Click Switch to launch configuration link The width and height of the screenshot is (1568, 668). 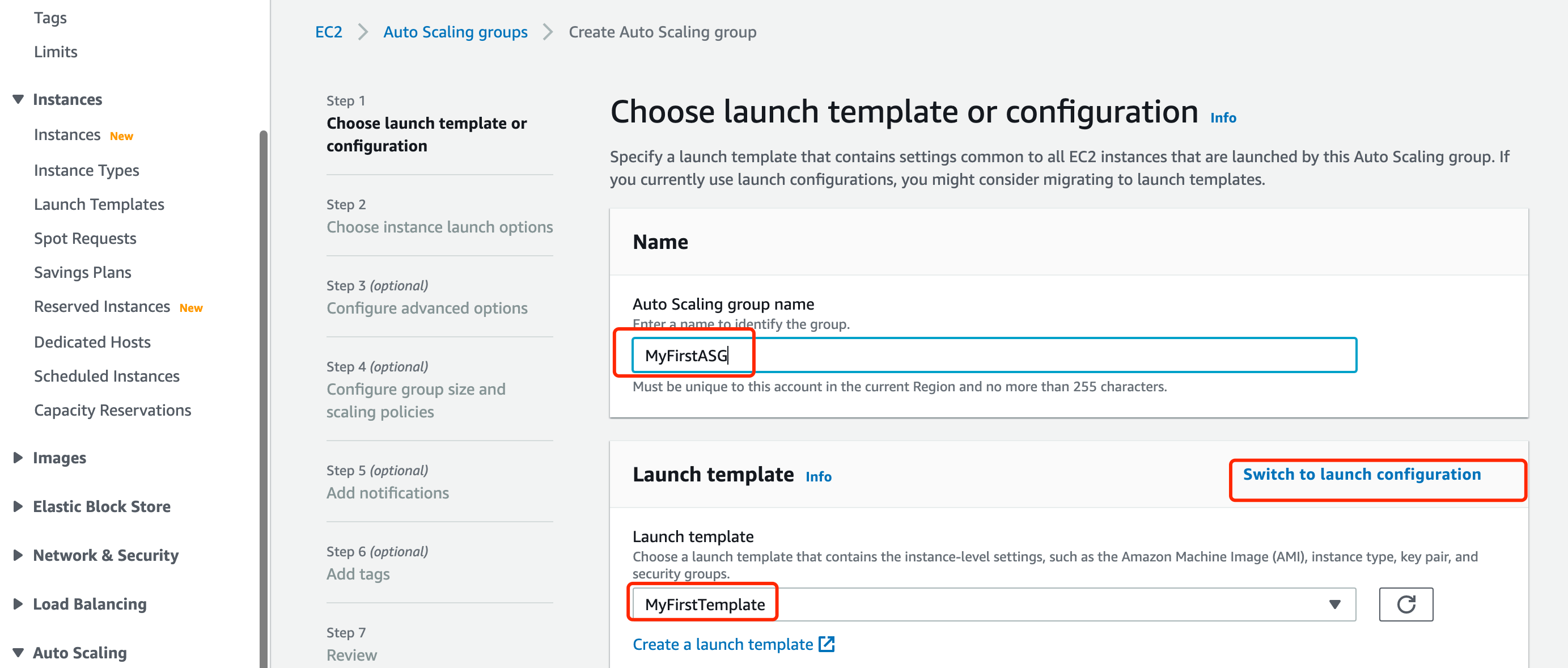pos(1362,475)
